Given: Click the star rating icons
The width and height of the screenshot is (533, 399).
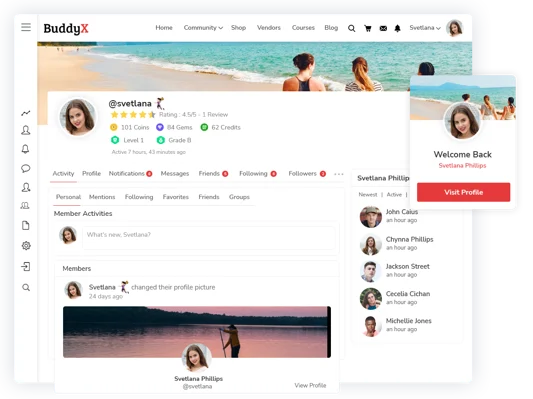Looking at the screenshot, I should (x=133, y=115).
